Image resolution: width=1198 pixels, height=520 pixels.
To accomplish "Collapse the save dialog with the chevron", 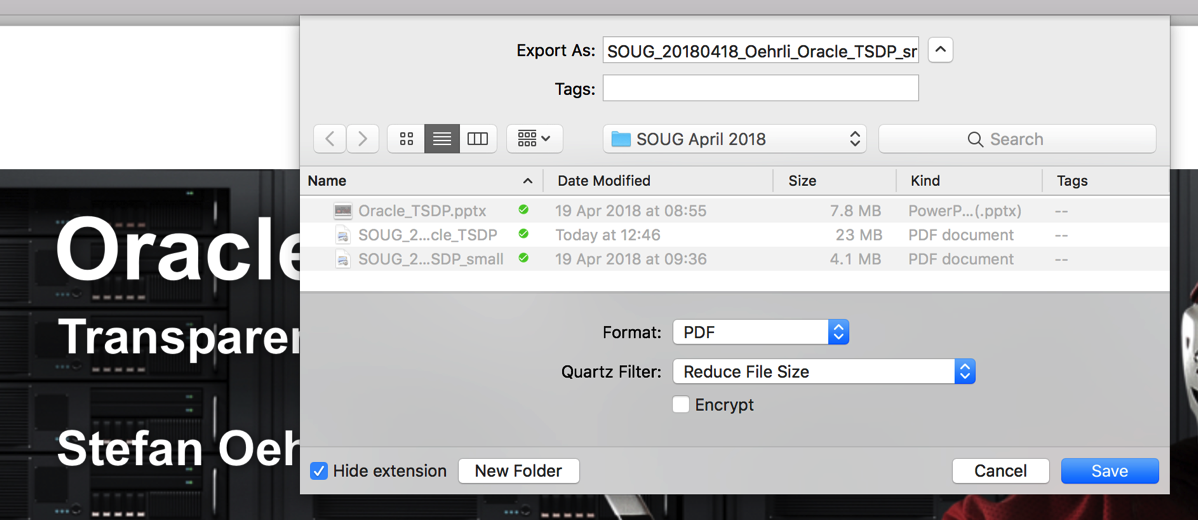I will coord(941,51).
